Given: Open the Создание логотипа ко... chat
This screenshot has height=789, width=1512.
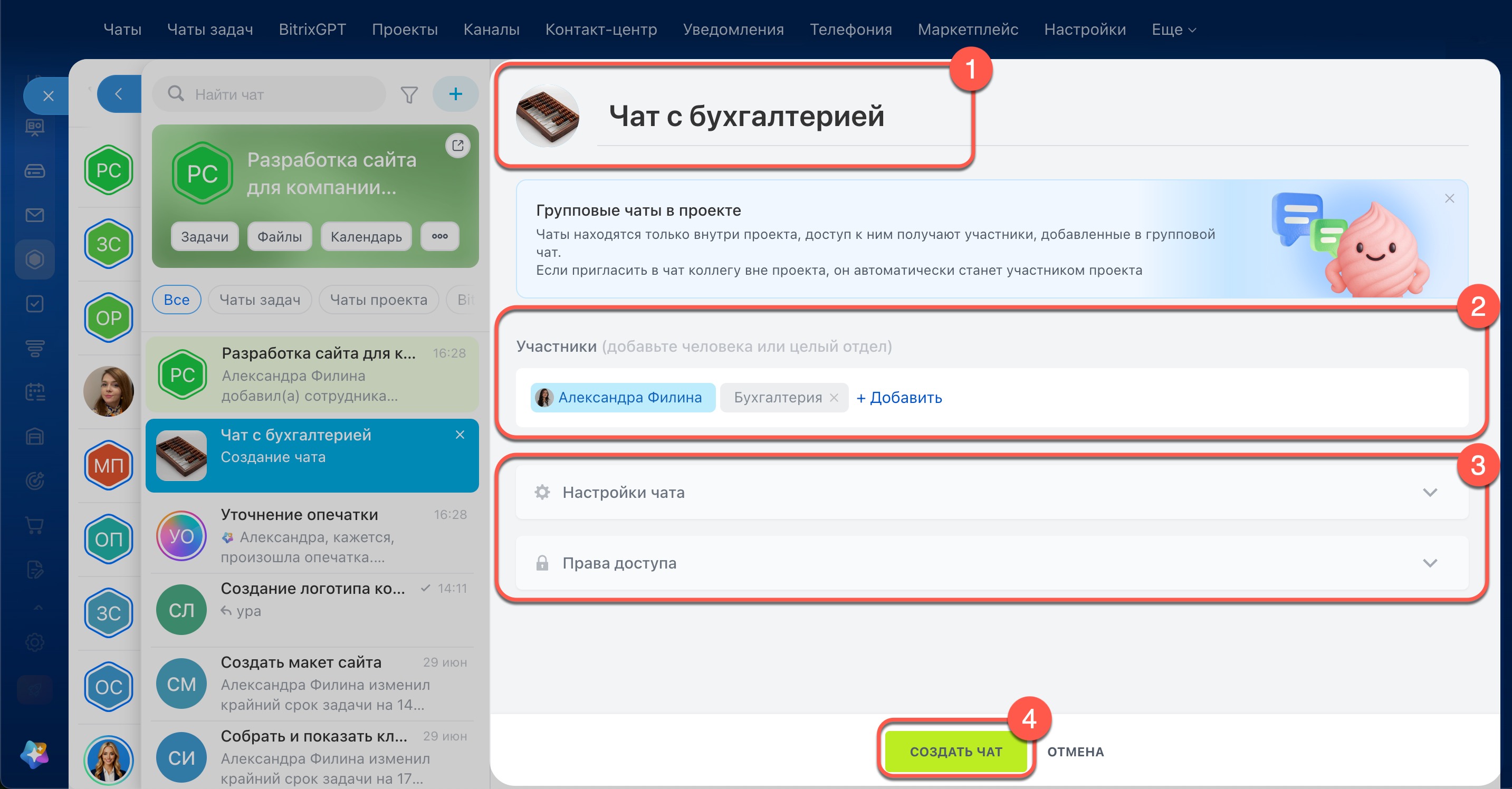Looking at the screenshot, I should click(312, 610).
